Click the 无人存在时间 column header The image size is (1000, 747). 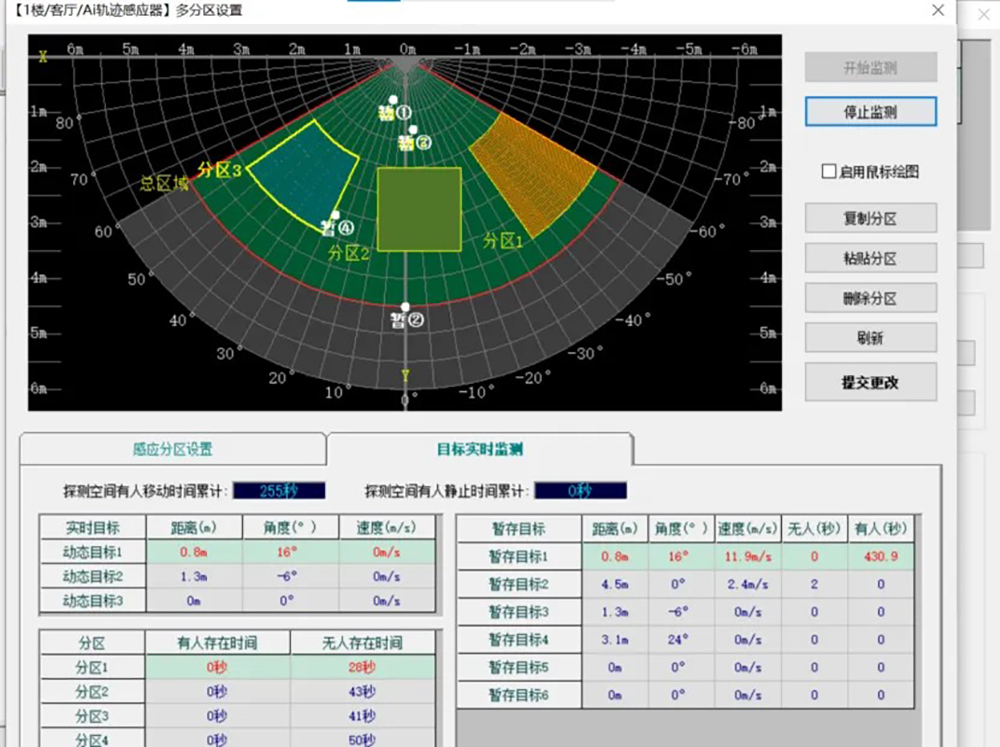362,642
